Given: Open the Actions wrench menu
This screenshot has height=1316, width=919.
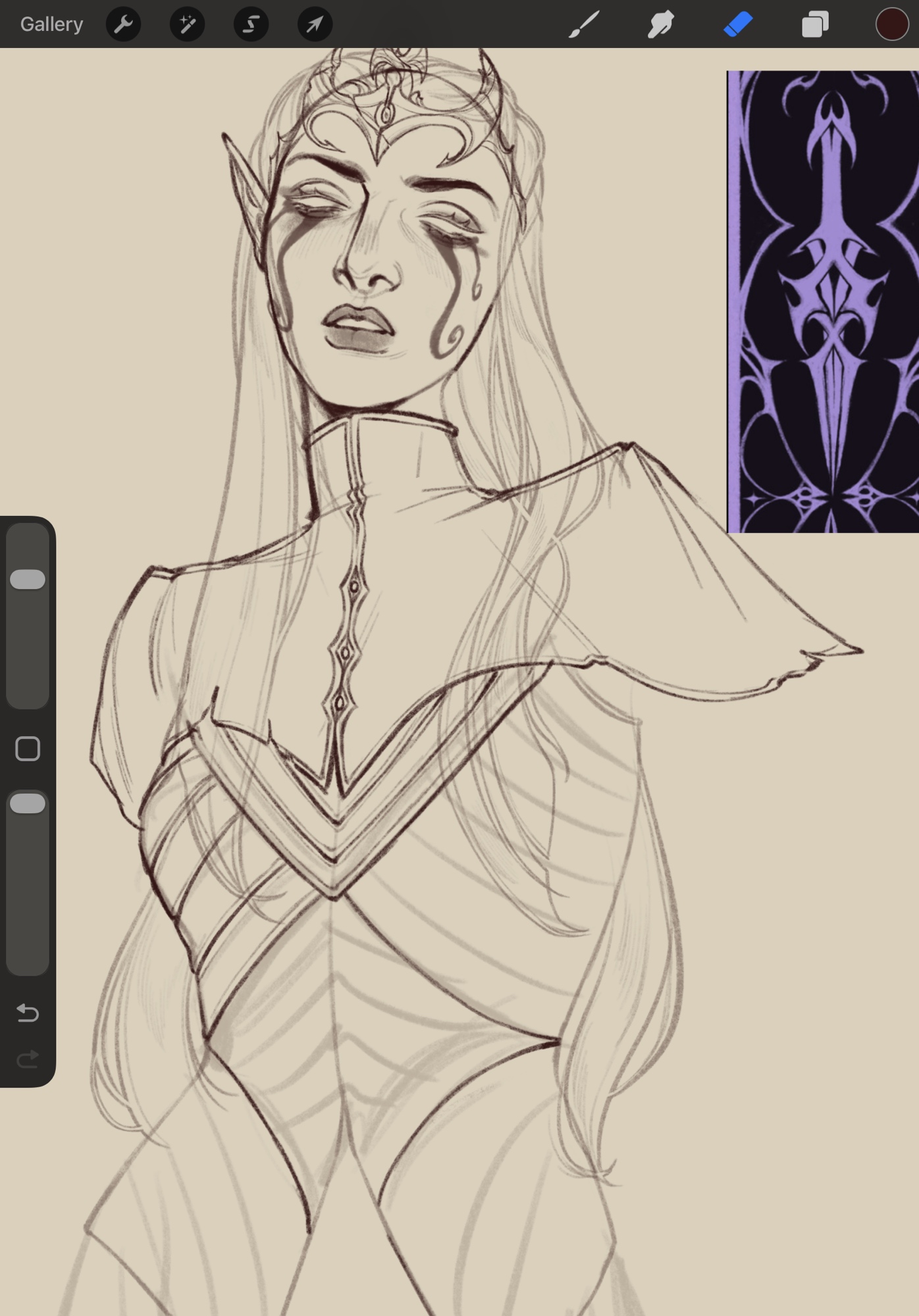Looking at the screenshot, I should (123, 24).
